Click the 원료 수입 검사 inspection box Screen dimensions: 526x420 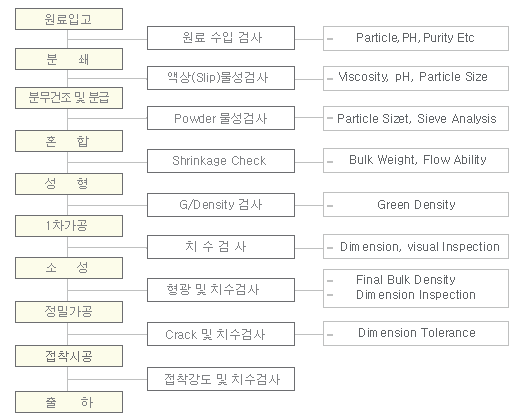[221, 38]
